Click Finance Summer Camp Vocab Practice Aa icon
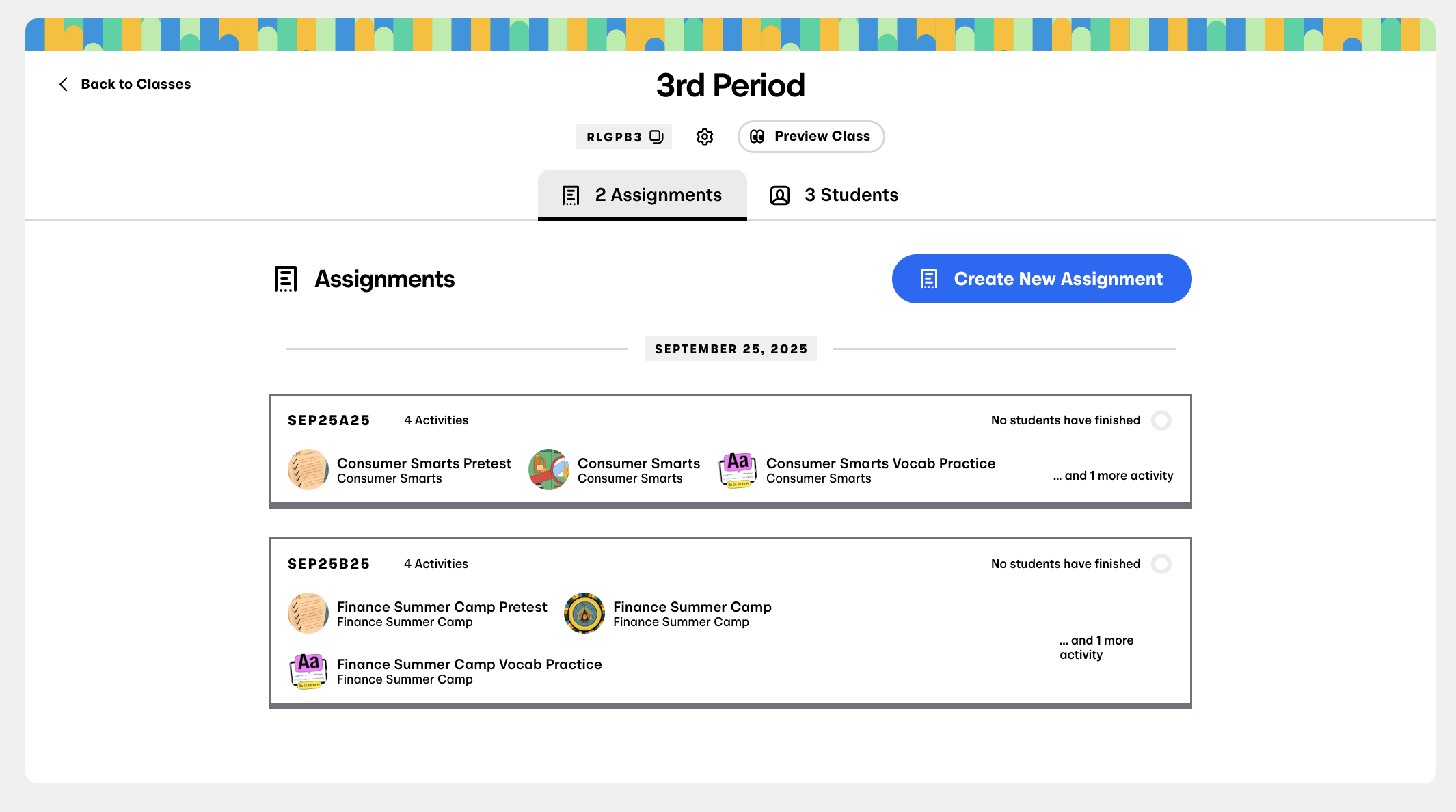The image size is (1456, 812). tap(308, 671)
